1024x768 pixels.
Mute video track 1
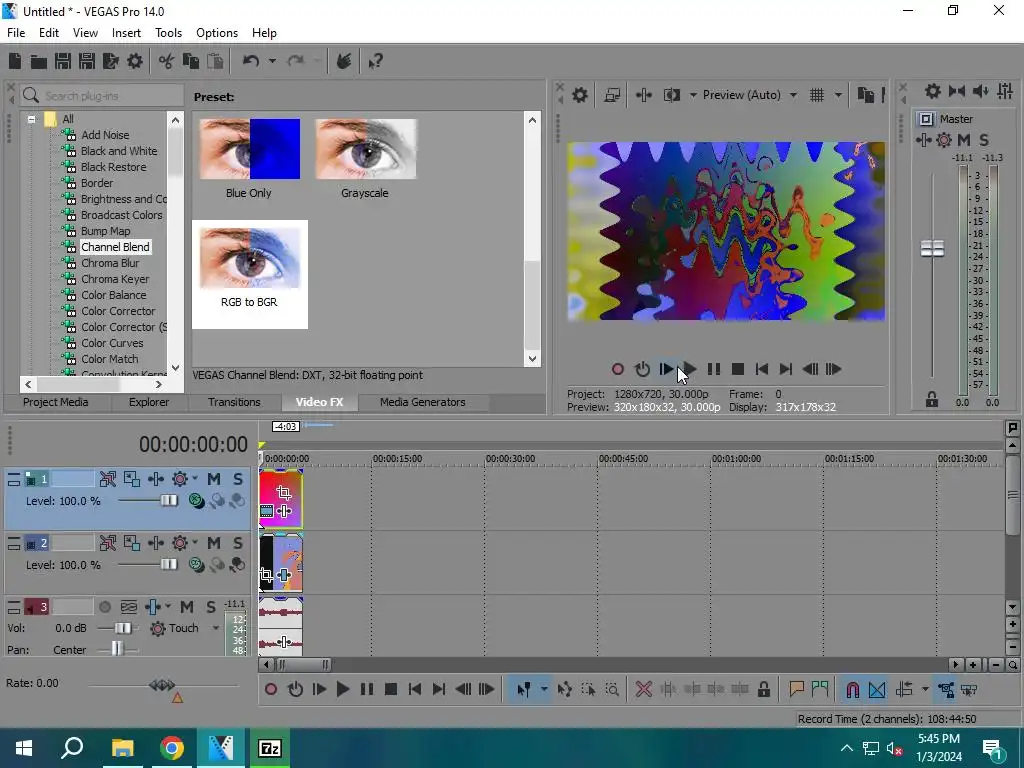pos(214,479)
